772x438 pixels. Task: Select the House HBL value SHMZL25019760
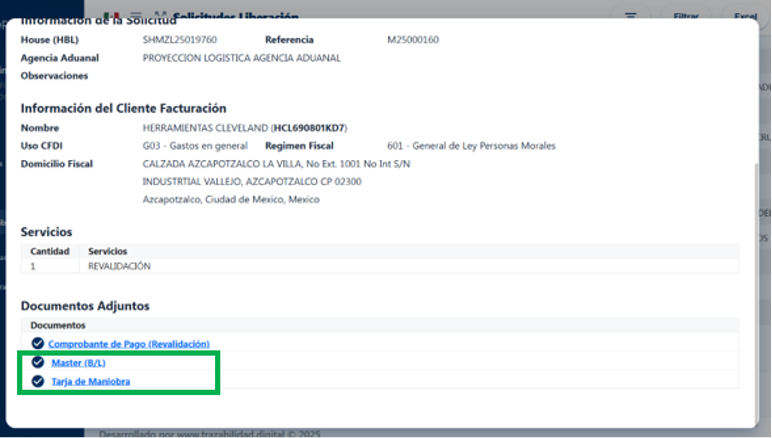pyautogui.click(x=180, y=40)
